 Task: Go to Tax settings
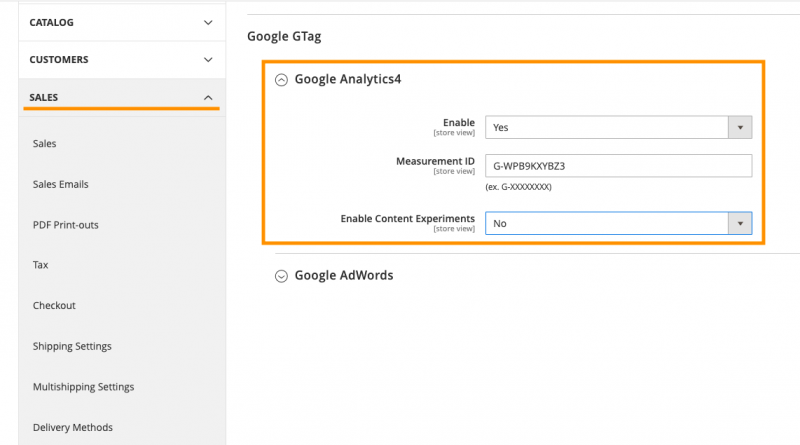[41, 266]
